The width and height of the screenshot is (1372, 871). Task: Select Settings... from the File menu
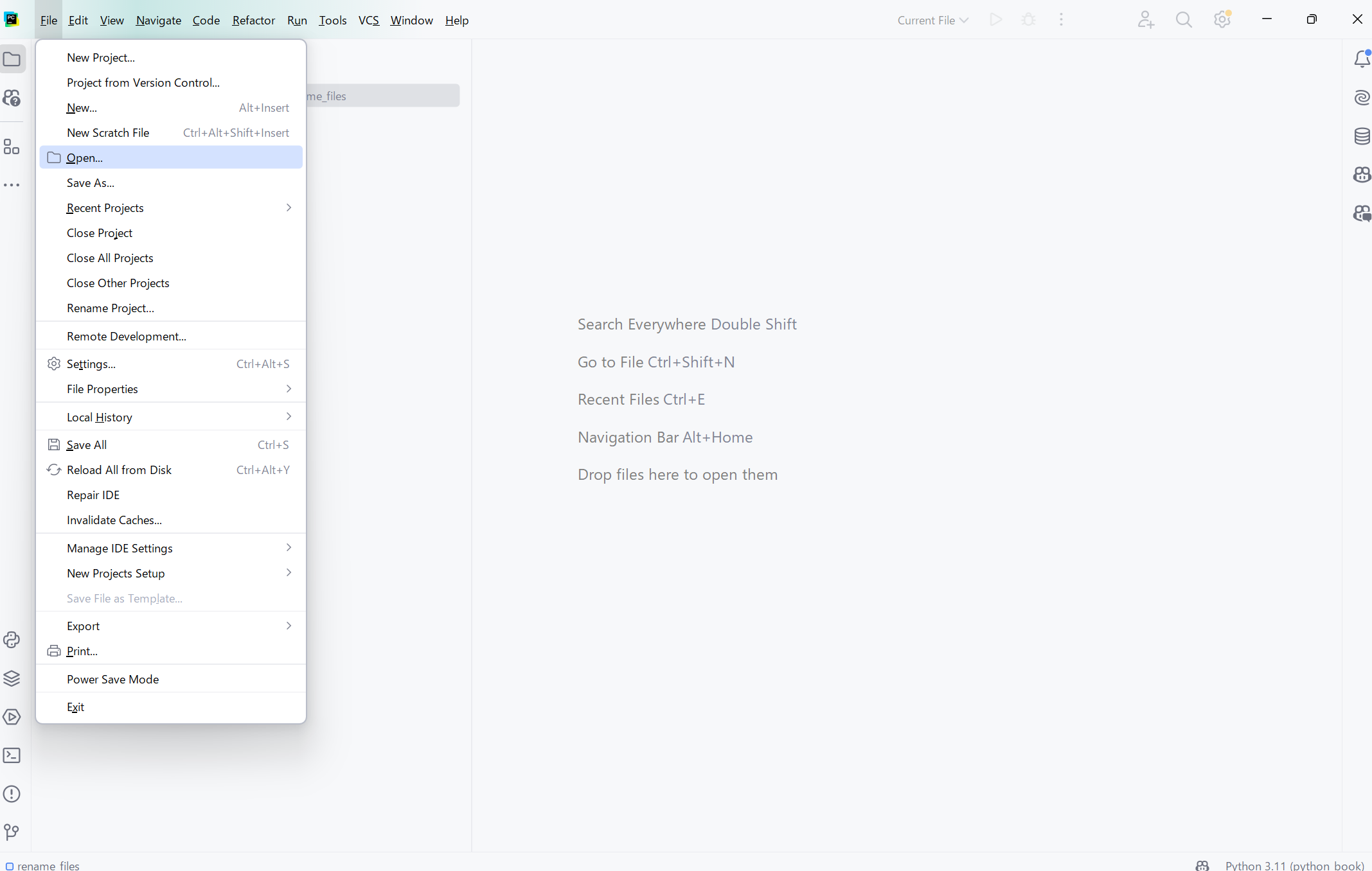pos(91,364)
